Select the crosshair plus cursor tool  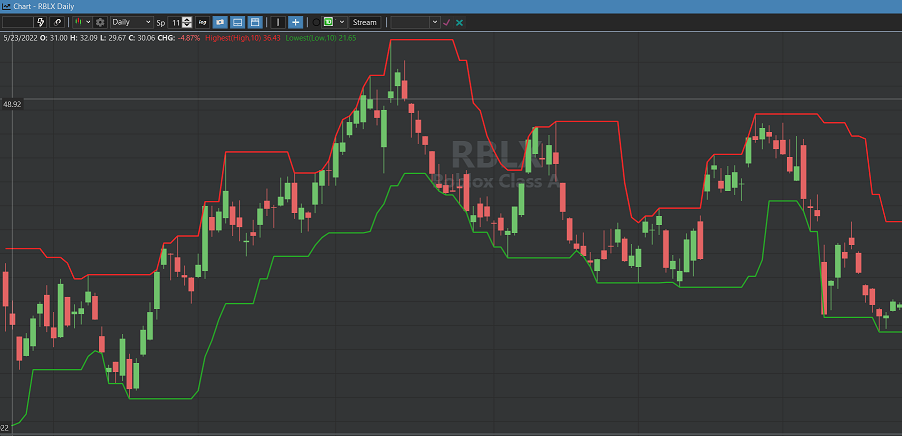[295, 22]
